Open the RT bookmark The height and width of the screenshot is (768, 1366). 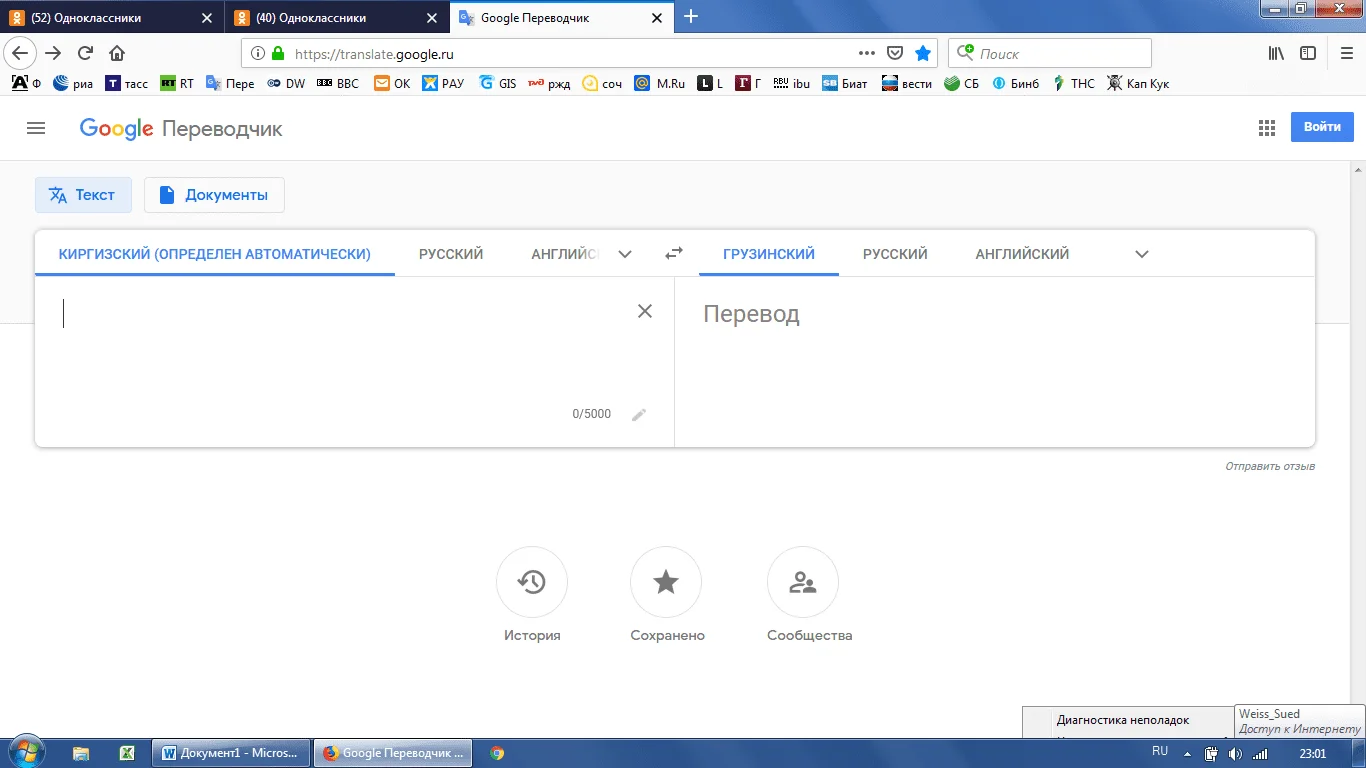(177, 84)
